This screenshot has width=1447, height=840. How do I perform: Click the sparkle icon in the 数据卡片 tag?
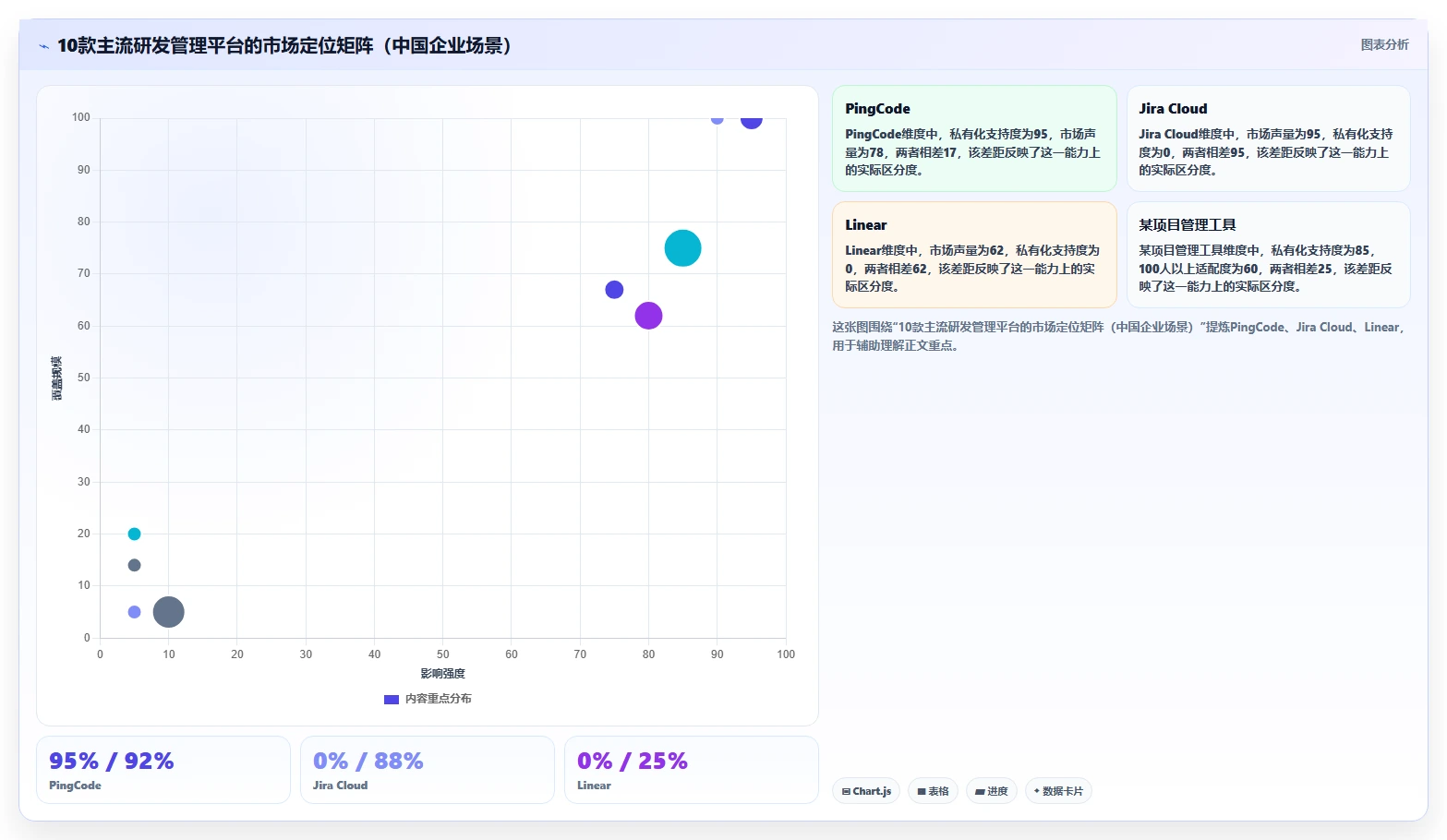click(x=1037, y=791)
